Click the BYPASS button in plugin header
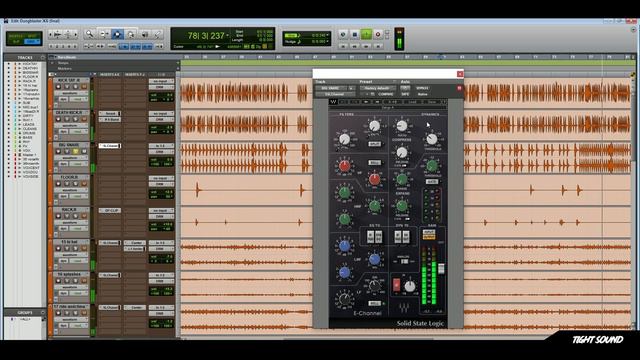Screen dimensions: 640x360 click(422, 88)
